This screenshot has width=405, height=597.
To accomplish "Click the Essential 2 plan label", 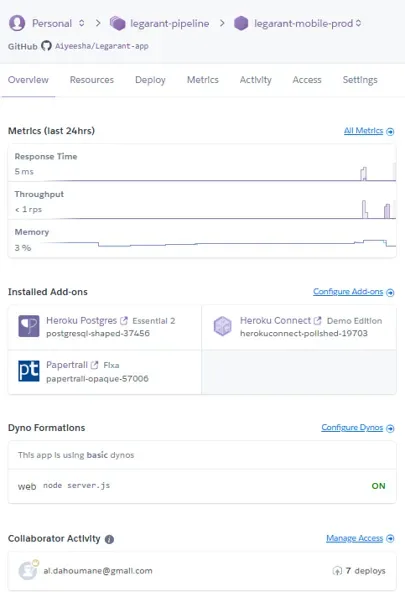I will pos(154,321).
